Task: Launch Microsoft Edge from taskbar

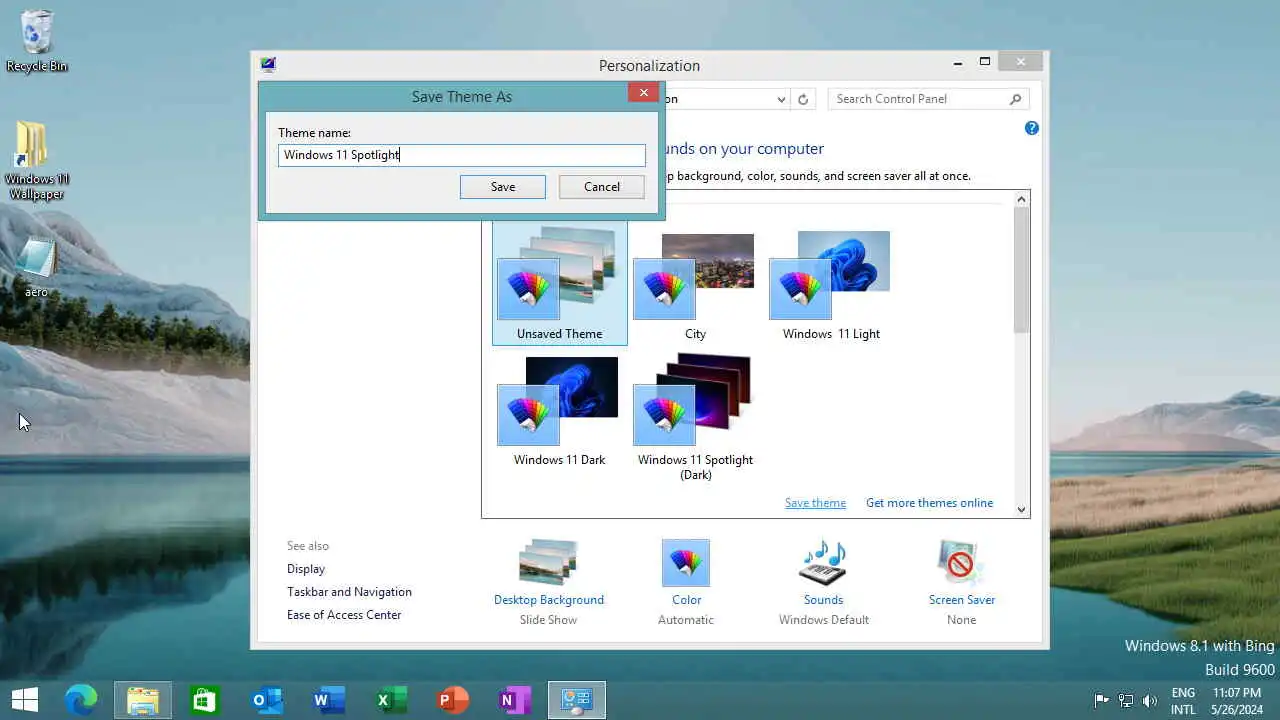Action: [81, 700]
